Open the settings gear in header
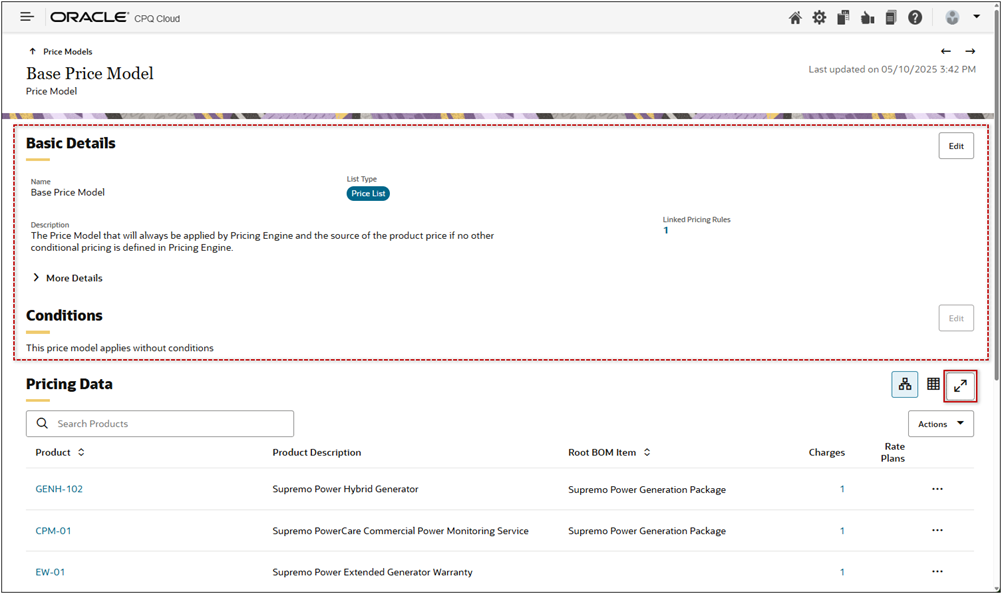1002x594 pixels. click(819, 18)
